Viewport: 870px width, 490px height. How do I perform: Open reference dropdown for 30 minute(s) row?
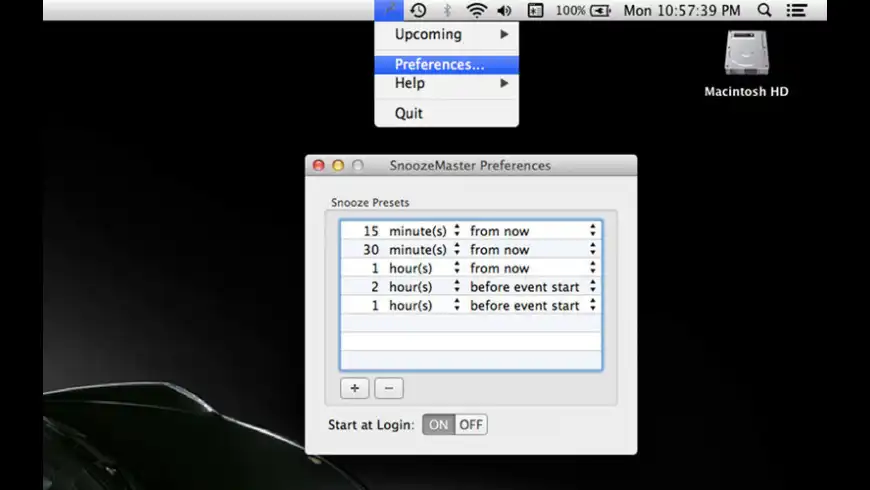[533, 250]
